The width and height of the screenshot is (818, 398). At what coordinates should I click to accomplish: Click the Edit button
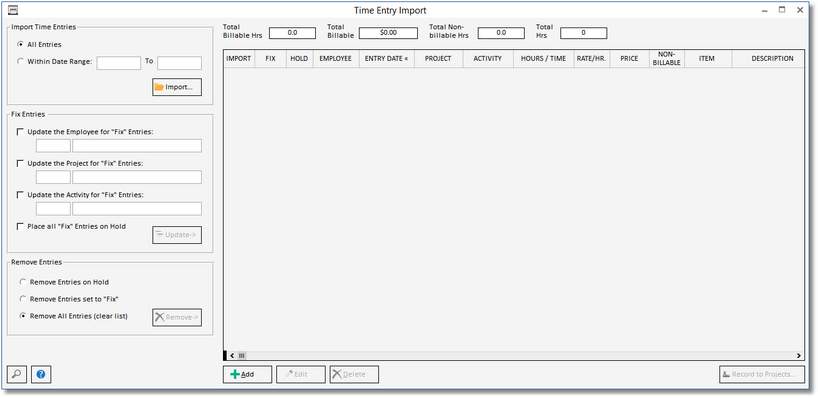300,374
